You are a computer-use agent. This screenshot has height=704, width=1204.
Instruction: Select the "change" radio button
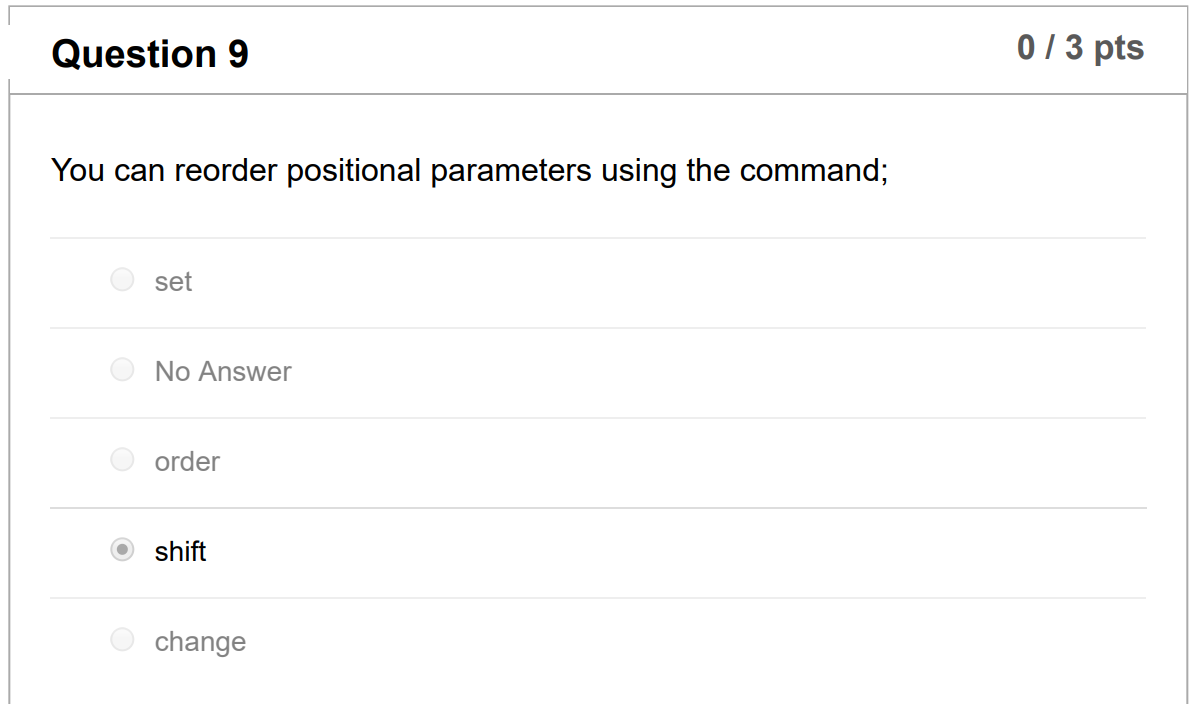click(122, 639)
